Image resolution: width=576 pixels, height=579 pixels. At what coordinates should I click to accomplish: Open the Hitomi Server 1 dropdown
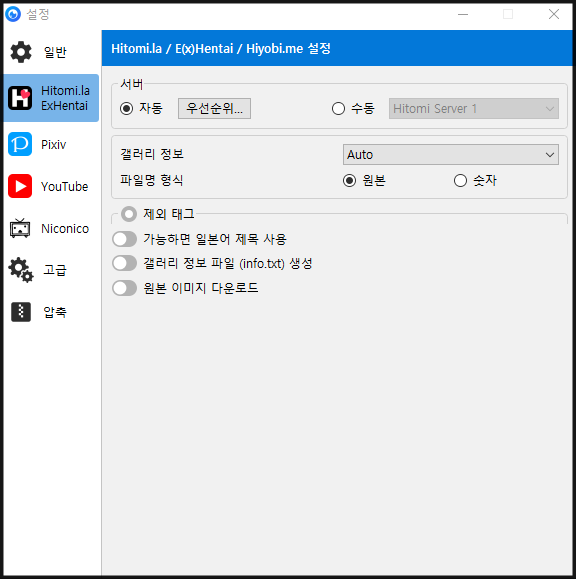pos(474,109)
